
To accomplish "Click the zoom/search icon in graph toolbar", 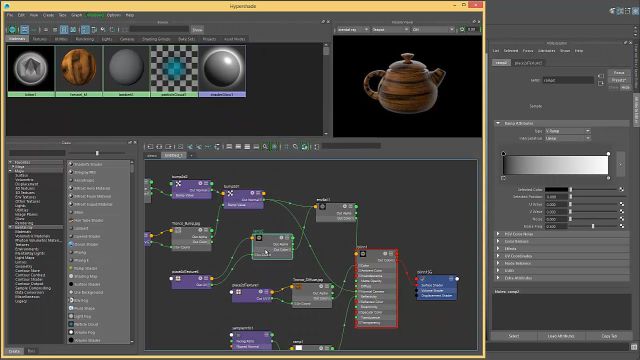I will [x=265, y=147].
